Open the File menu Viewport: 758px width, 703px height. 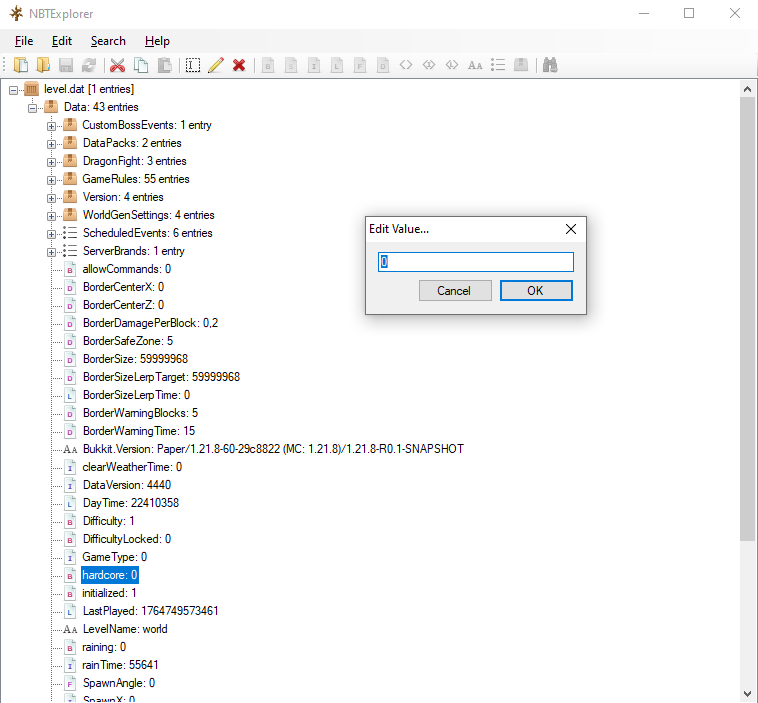point(24,41)
